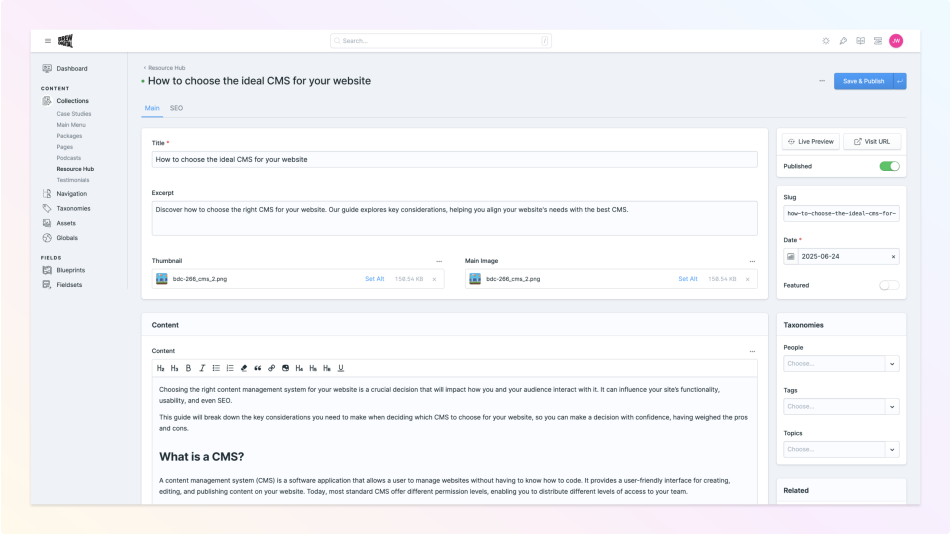
Task: Click the Visit URL button
Action: pyautogui.click(x=872, y=142)
